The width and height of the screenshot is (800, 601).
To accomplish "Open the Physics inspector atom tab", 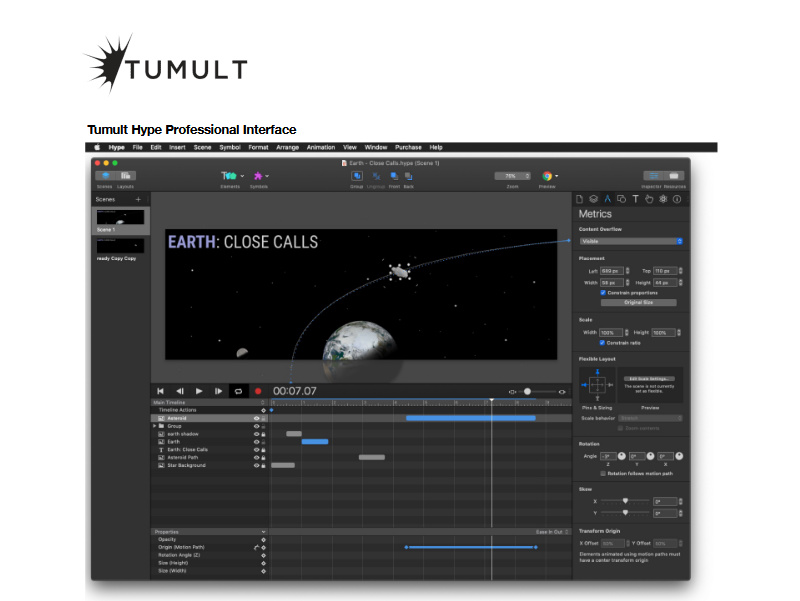I will coord(663,199).
